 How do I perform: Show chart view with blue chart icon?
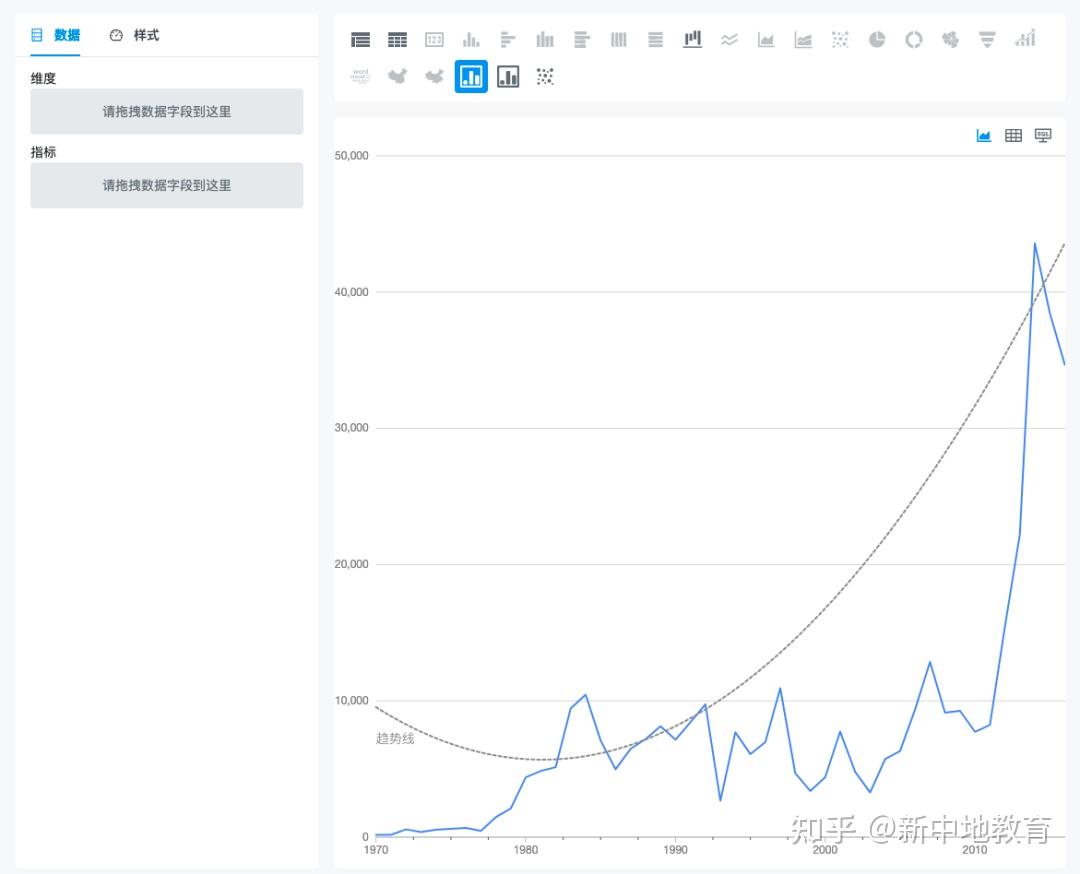pyautogui.click(x=984, y=135)
